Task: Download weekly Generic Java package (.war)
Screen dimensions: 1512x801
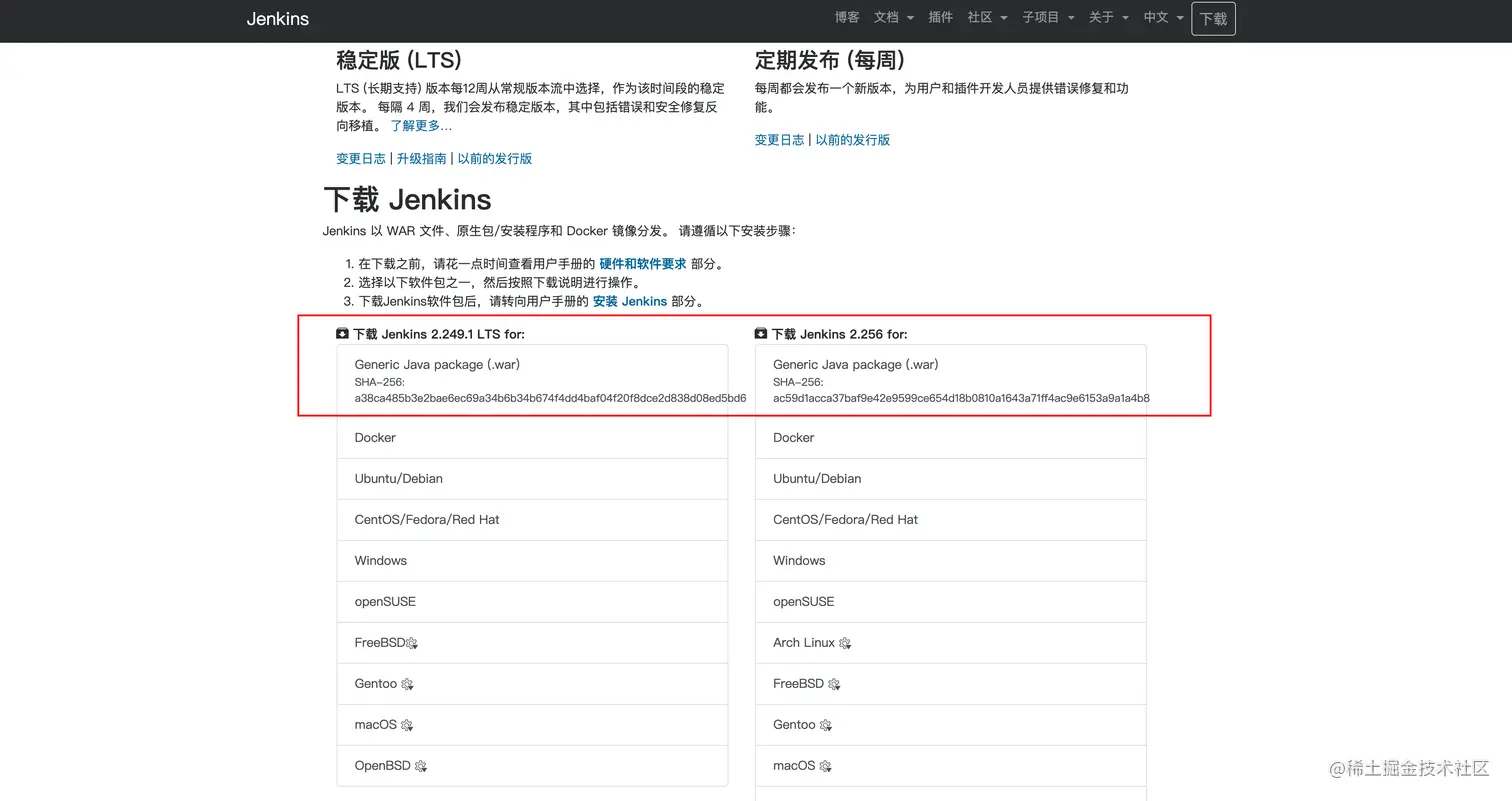Action: pyautogui.click(x=950, y=380)
